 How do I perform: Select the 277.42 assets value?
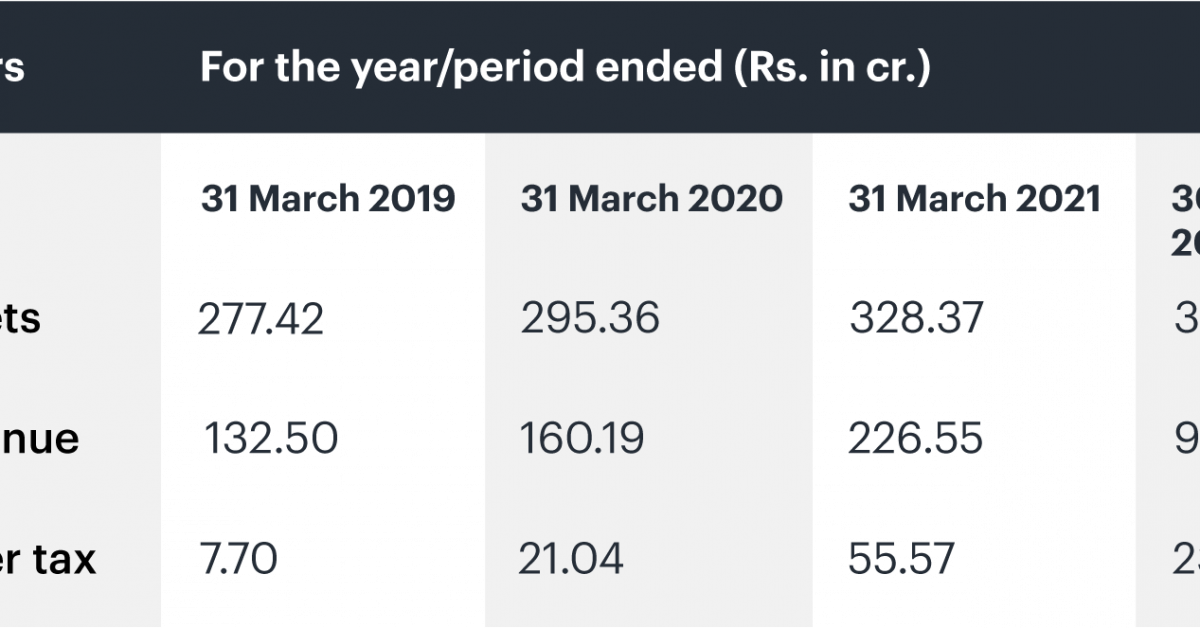(x=261, y=319)
